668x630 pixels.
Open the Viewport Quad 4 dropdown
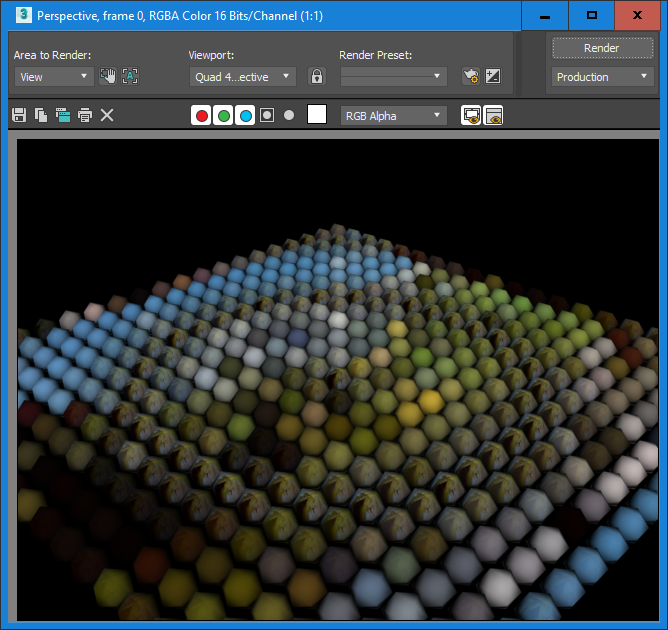coord(242,77)
